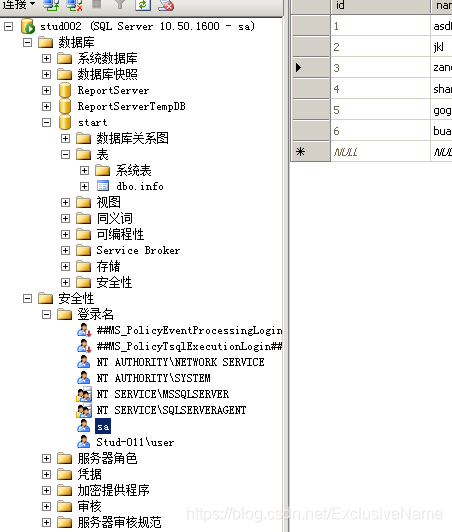Click the gray filter funnel icon

(x=120, y=4)
